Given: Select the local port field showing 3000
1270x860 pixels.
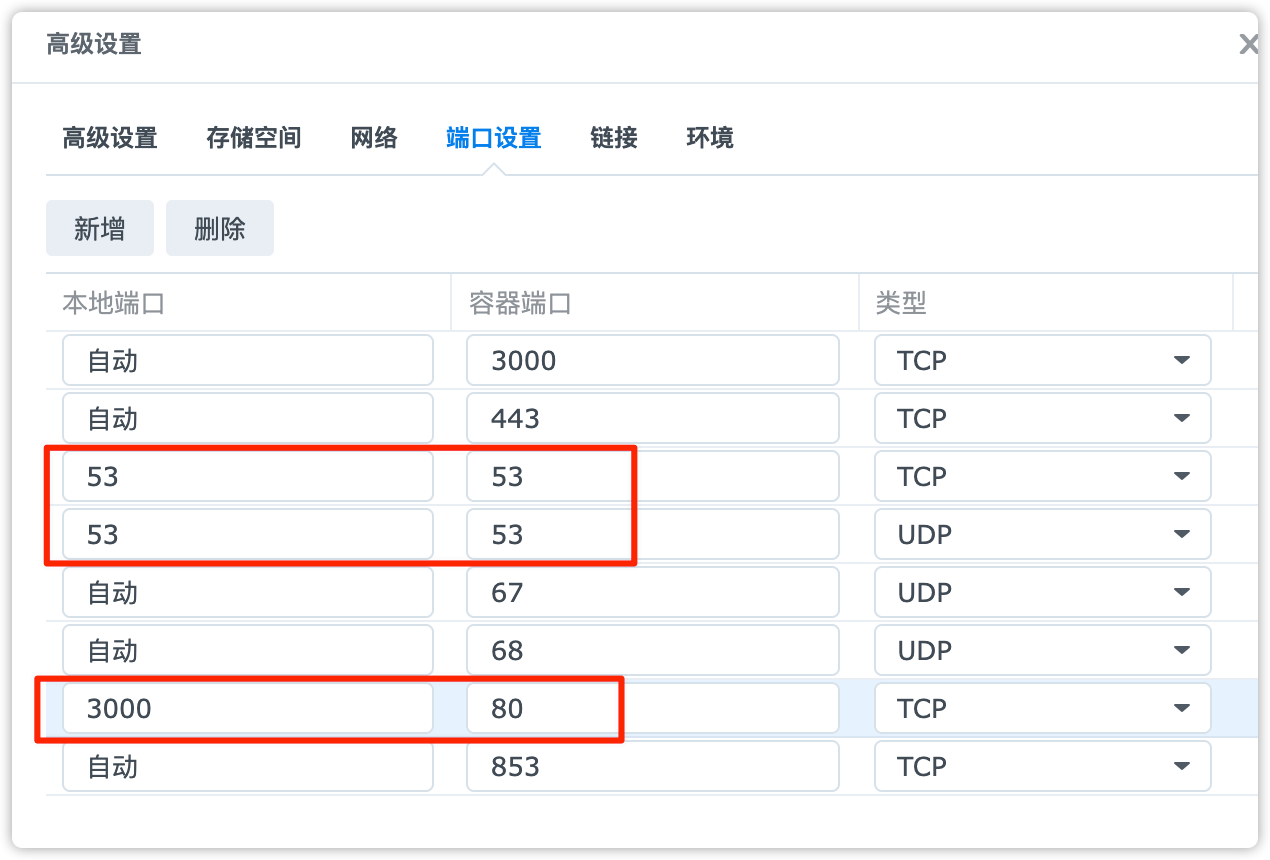Looking at the screenshot, I should 248,708.
